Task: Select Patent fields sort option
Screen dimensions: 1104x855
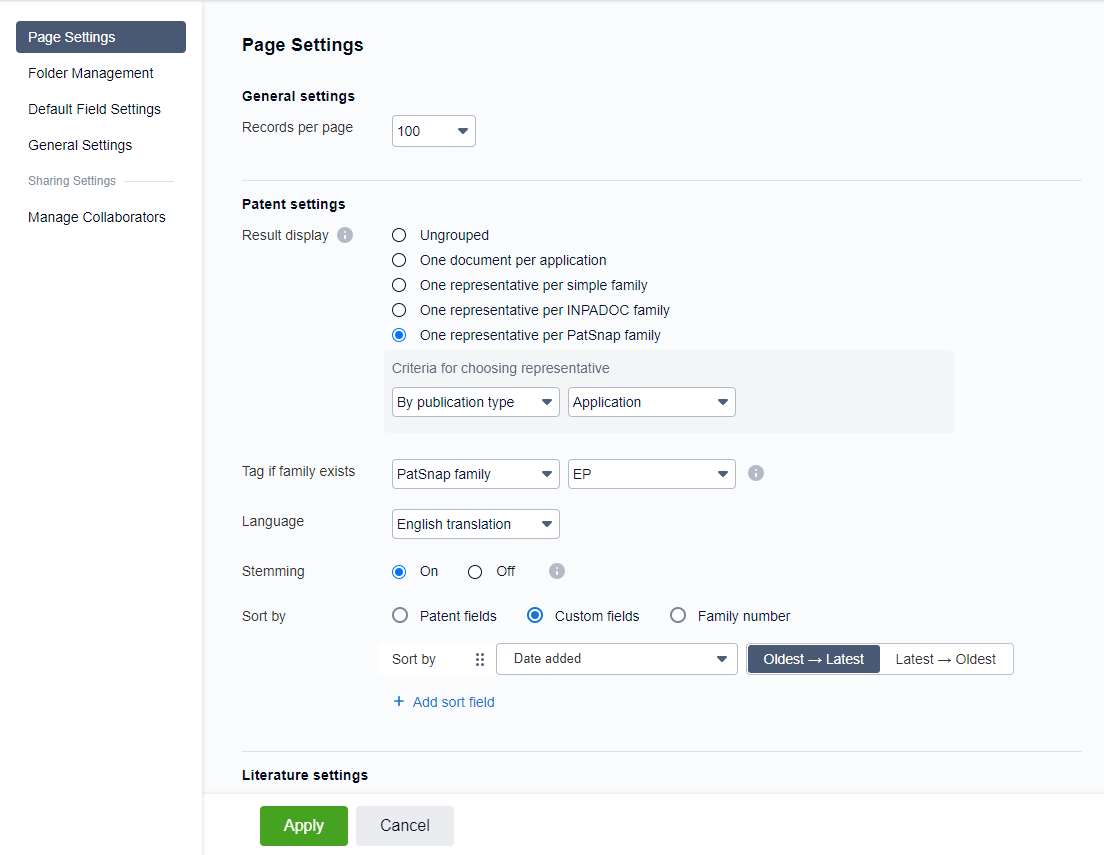Action: pos(400,616)
